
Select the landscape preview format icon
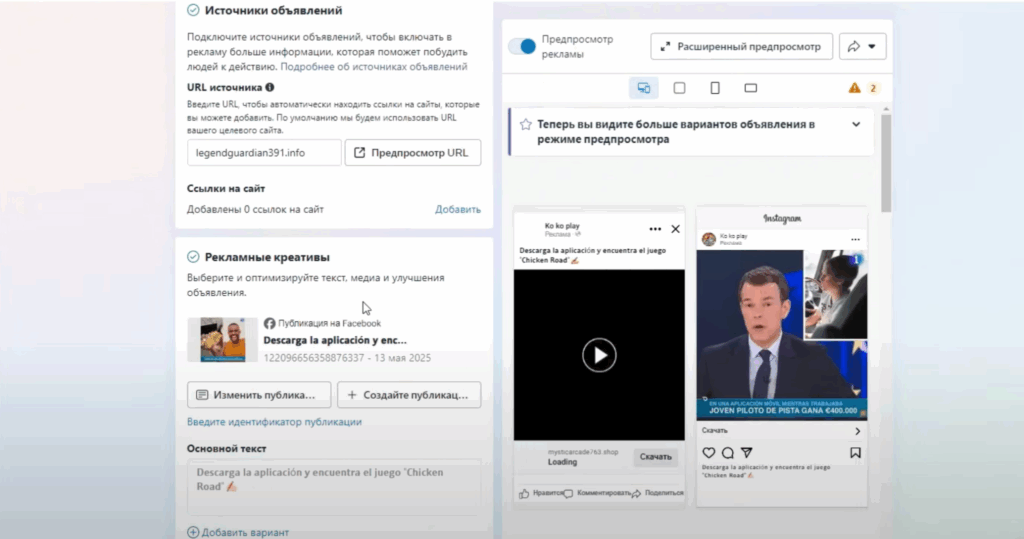point(750,88)
